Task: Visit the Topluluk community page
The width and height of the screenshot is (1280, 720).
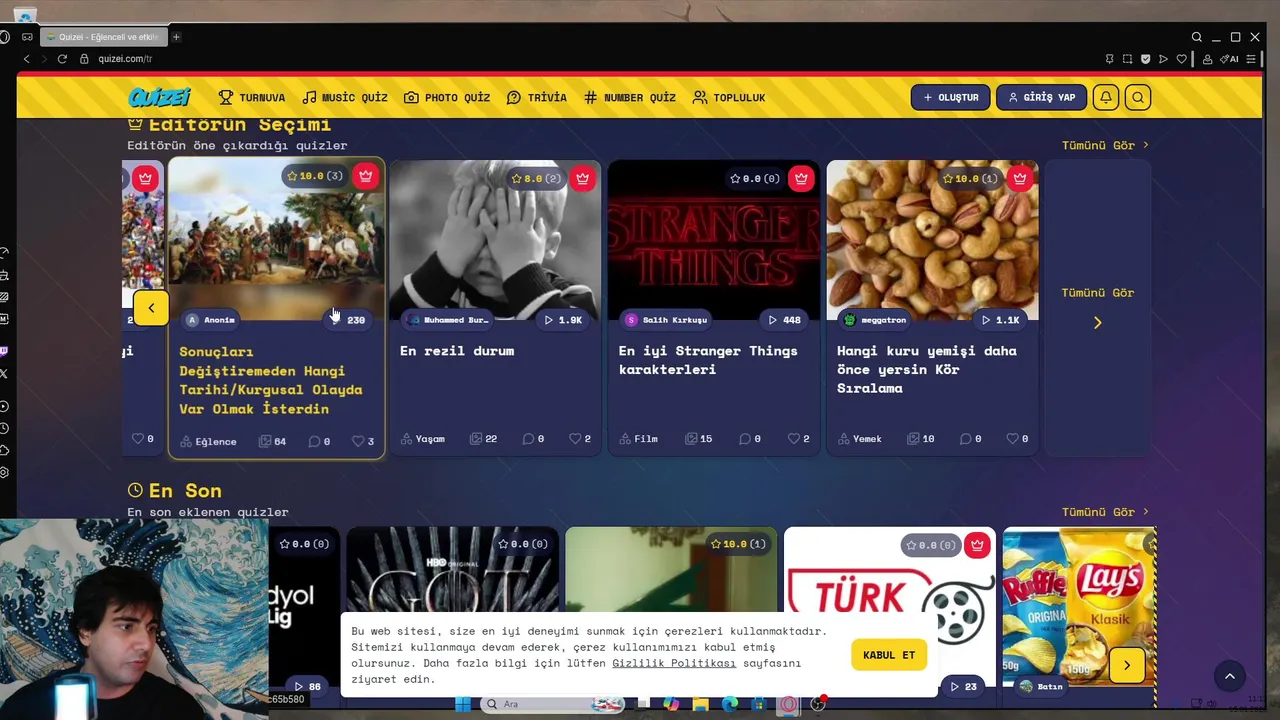Action: click(x=729, y=97)
